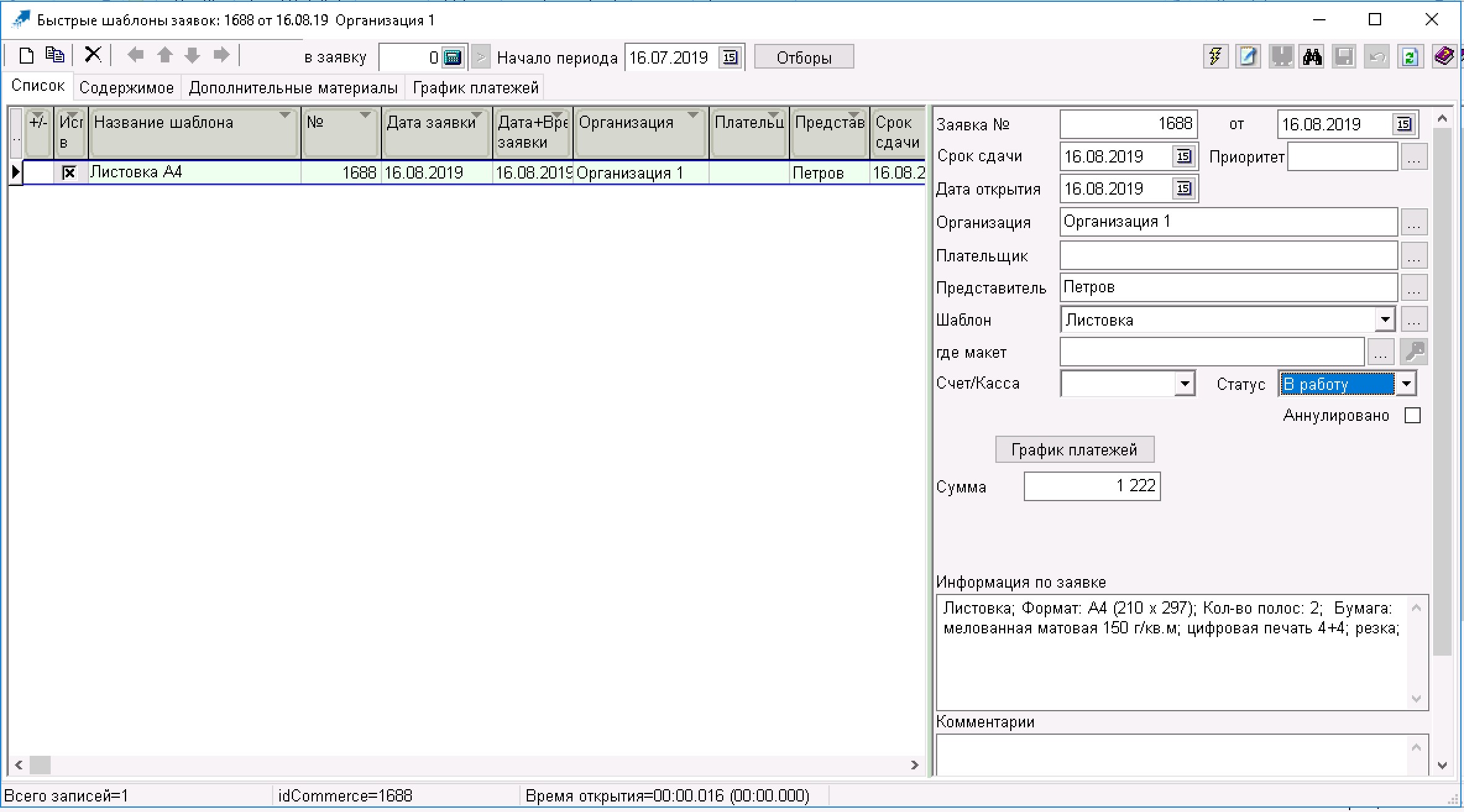Viewport: 1464px width, 812px height.
Task: Open filter on 'Дата заявки' column
Action: 477,116
